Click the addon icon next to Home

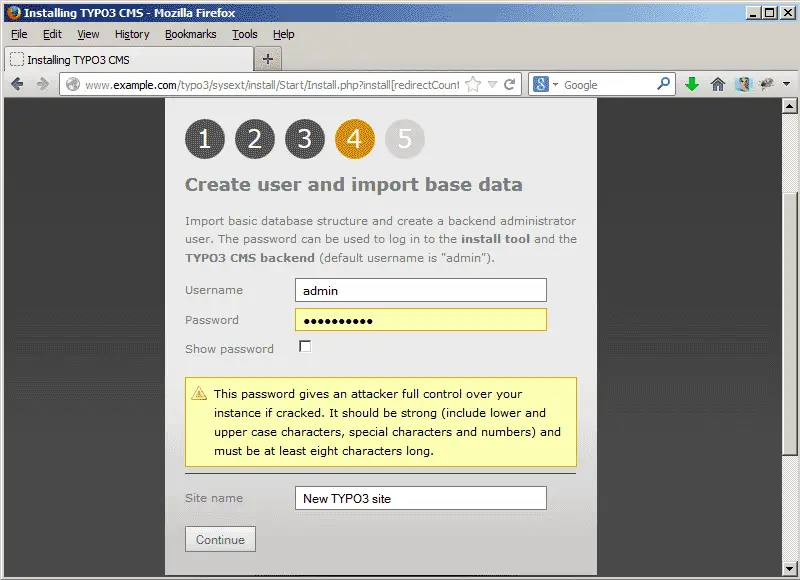pyautogui.click(x=743, y=84)
